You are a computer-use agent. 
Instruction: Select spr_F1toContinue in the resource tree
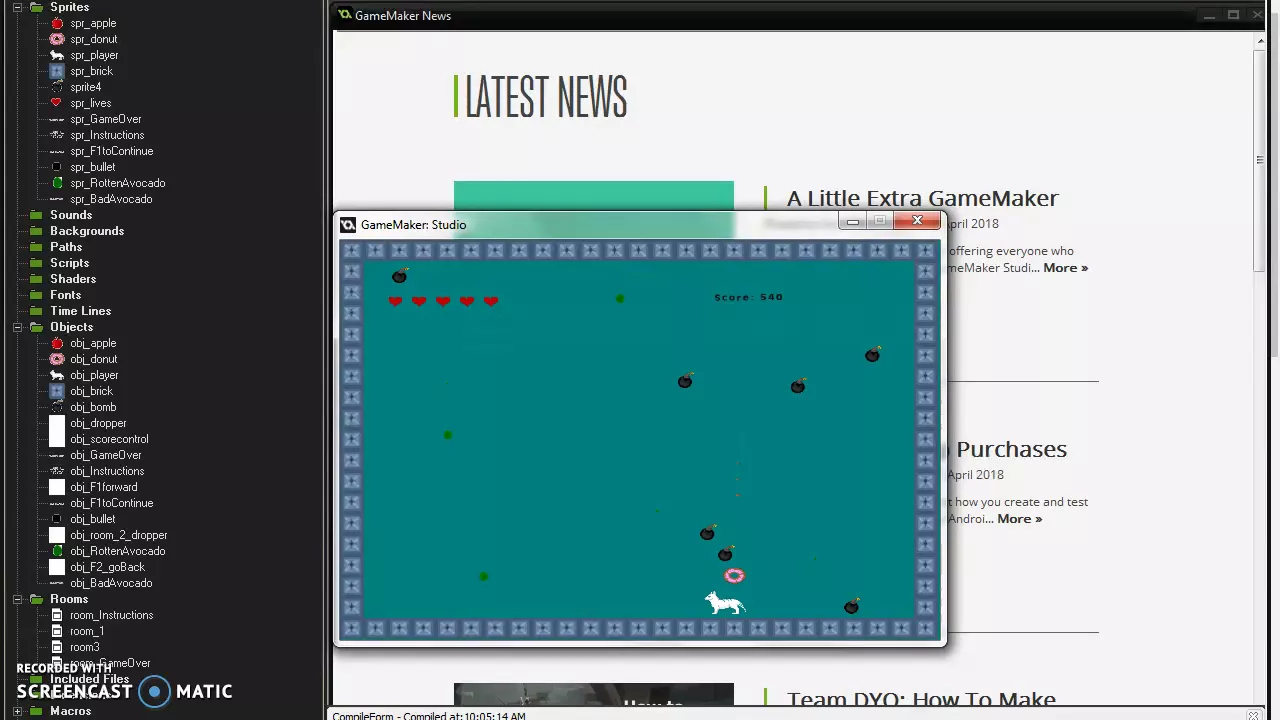[x=111, y=151]
